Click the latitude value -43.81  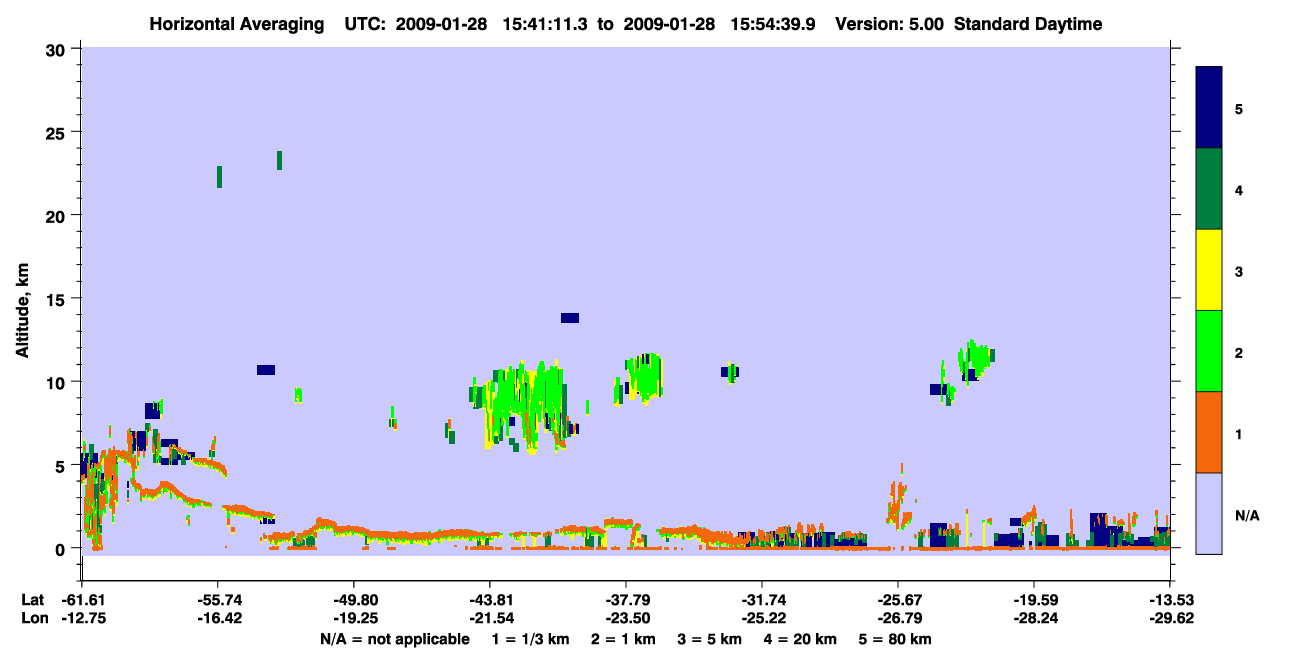click(490, 600)
